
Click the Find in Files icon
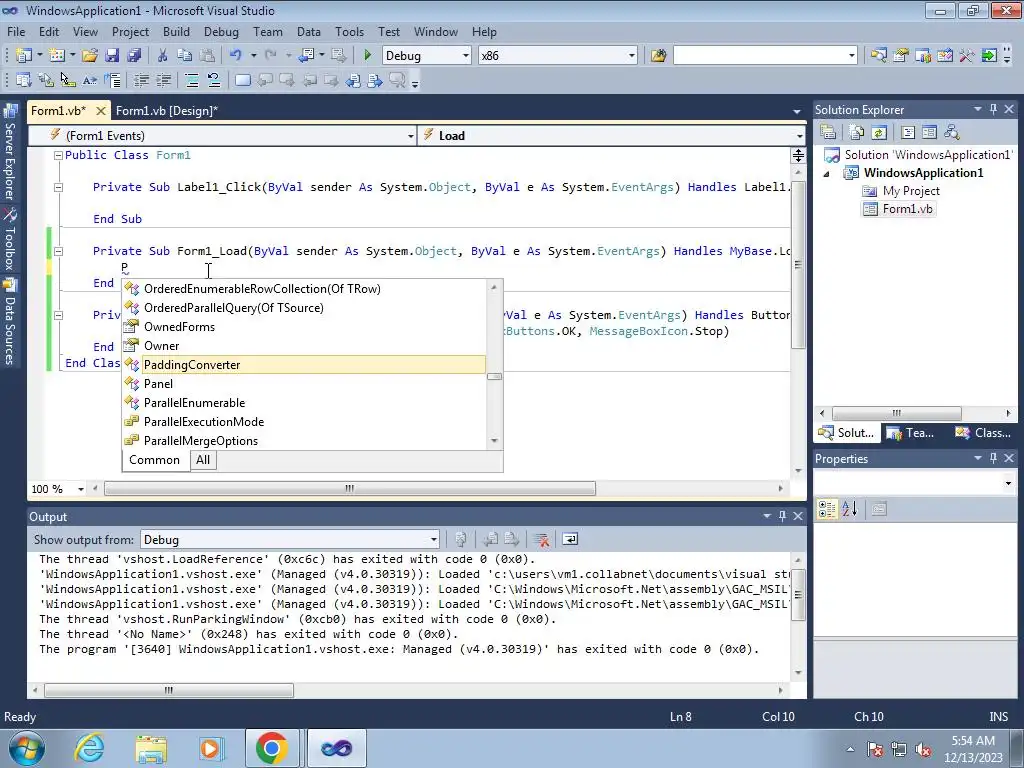(658, 56)
